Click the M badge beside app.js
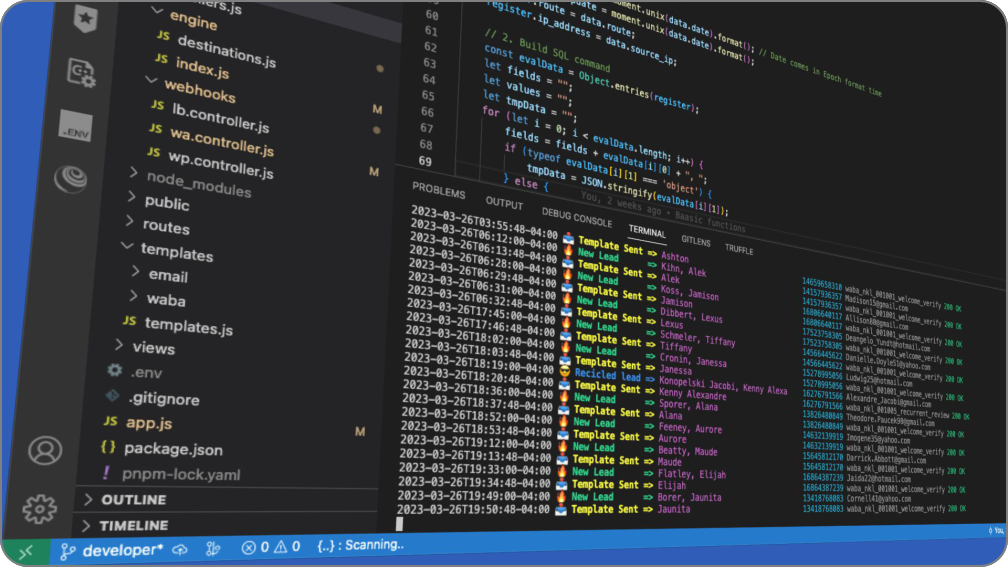Viewport: 1008px width, 567px height. (x=360, y=431)
